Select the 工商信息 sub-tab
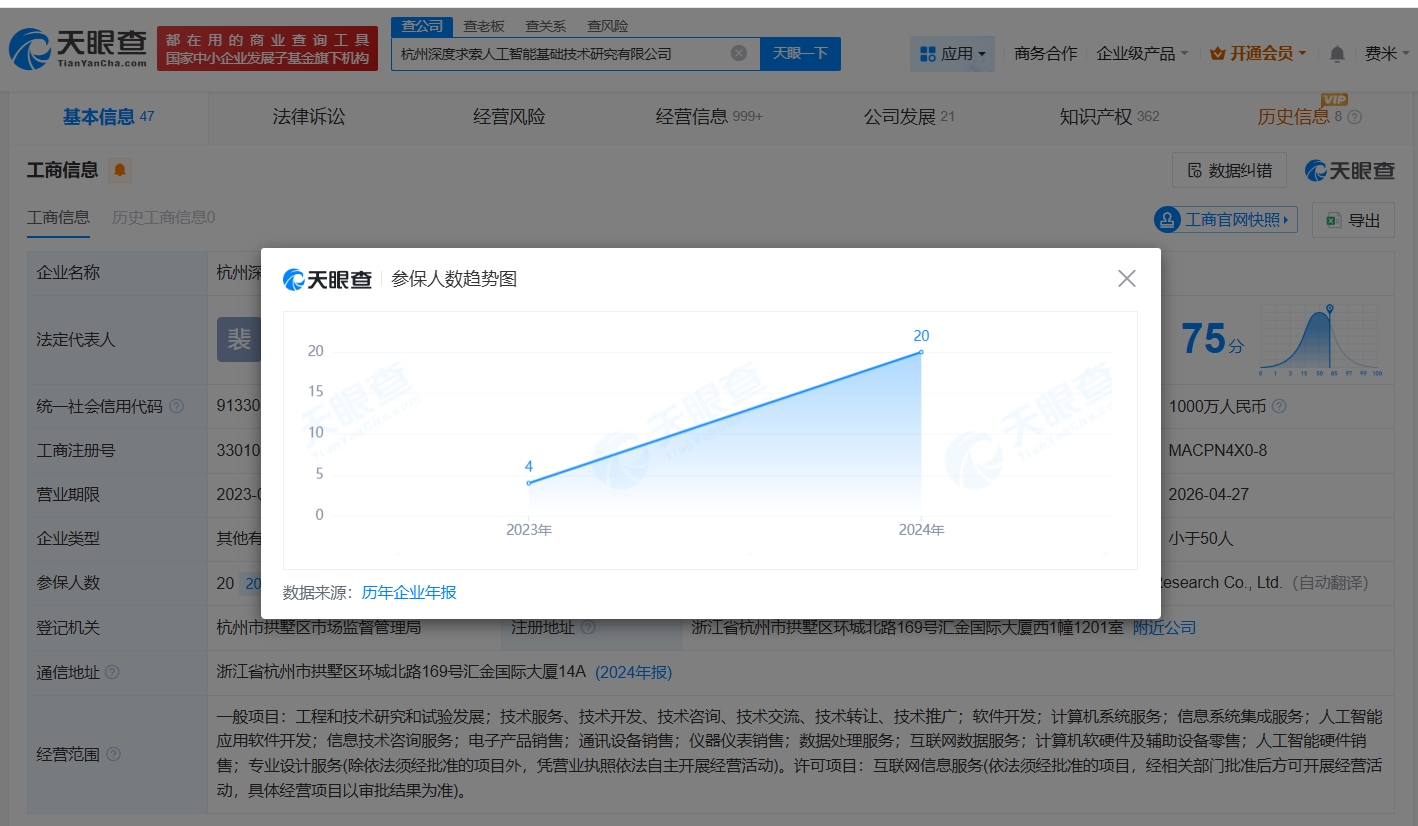The width and height of the screenshot is (1418, 826). [x=58, y=217]
